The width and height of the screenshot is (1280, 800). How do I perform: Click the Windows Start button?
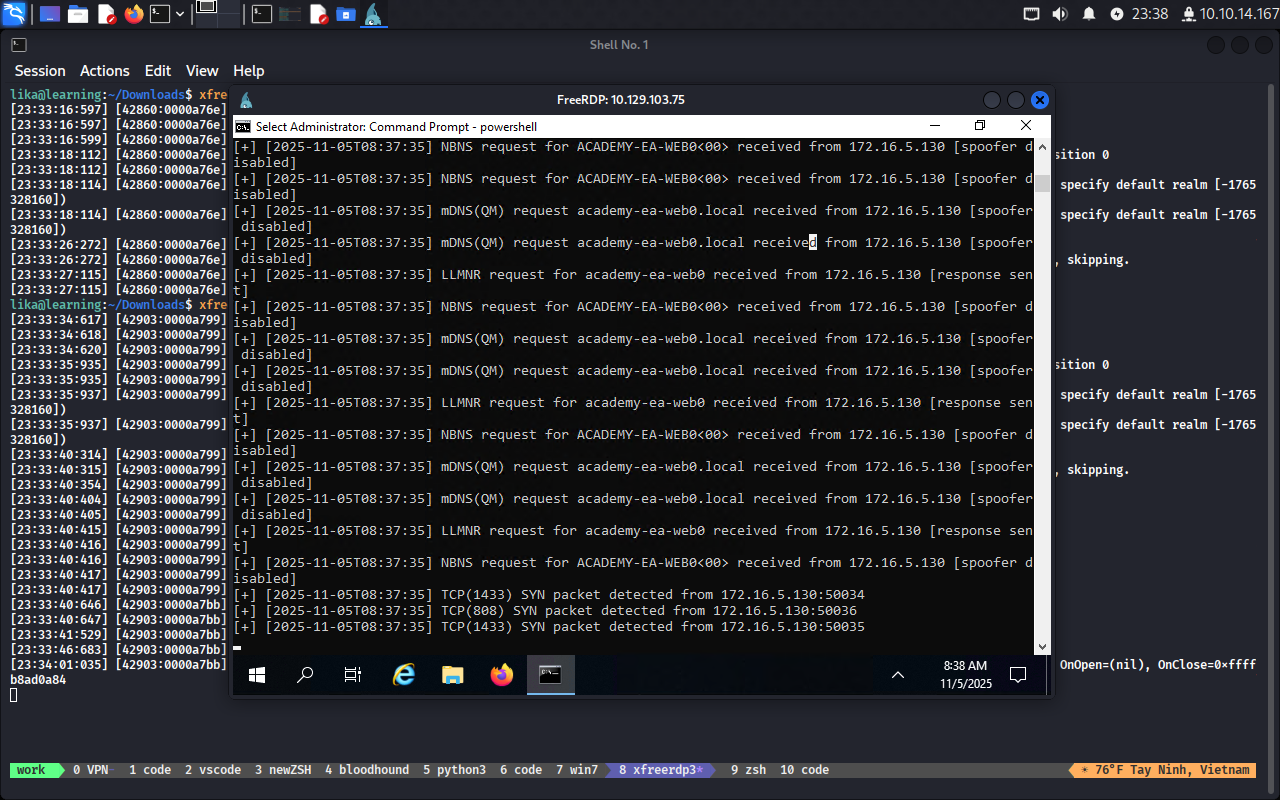[x=257, y=675]
